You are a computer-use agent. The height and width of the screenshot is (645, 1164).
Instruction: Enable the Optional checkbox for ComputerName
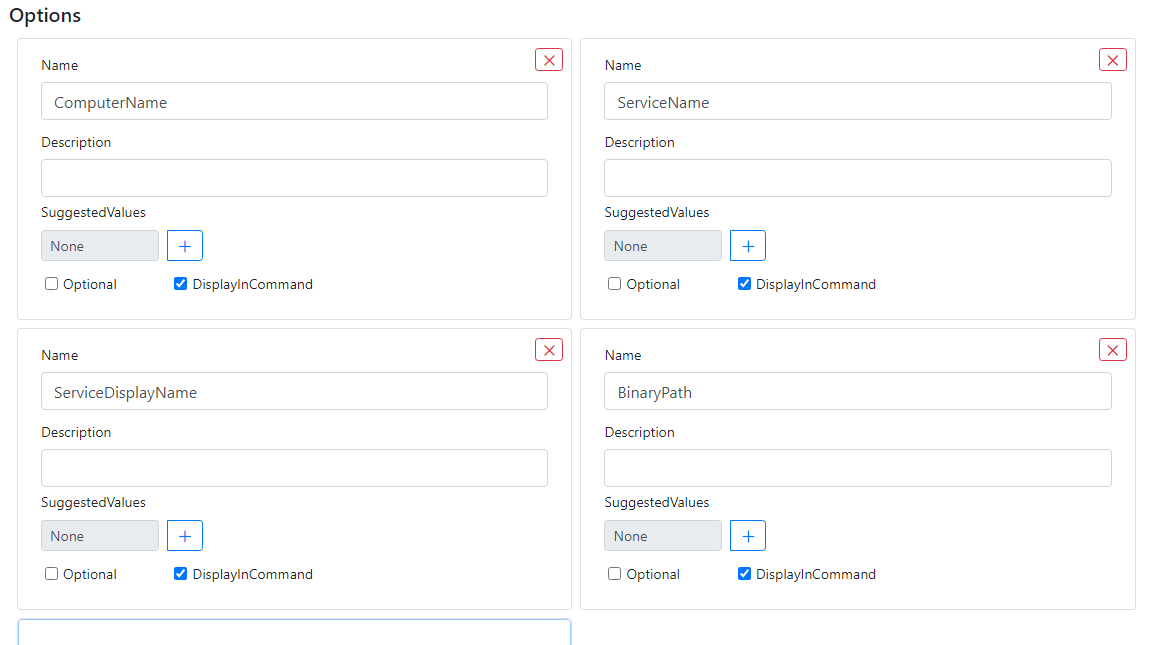pos(51,283)
